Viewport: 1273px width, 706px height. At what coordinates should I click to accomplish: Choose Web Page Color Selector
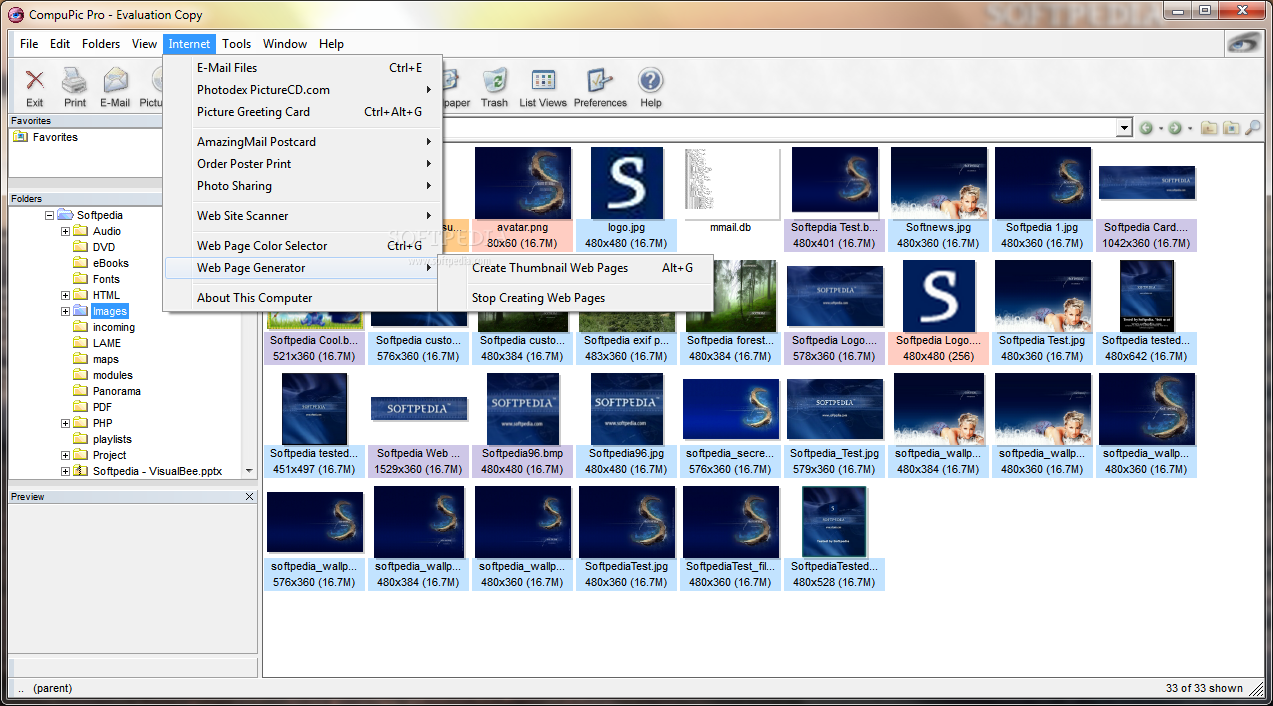(x=302, y=246)
